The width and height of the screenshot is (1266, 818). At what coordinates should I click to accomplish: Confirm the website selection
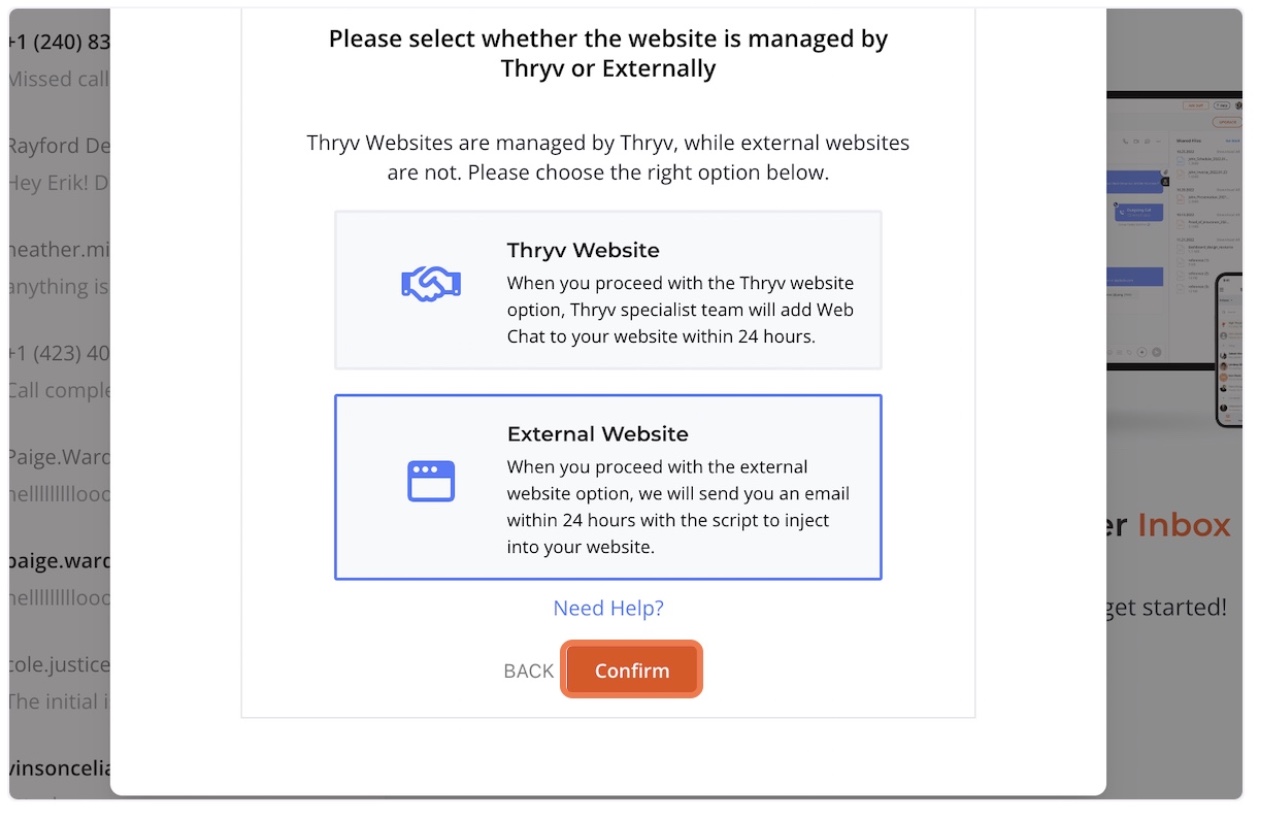pos(632,670)
